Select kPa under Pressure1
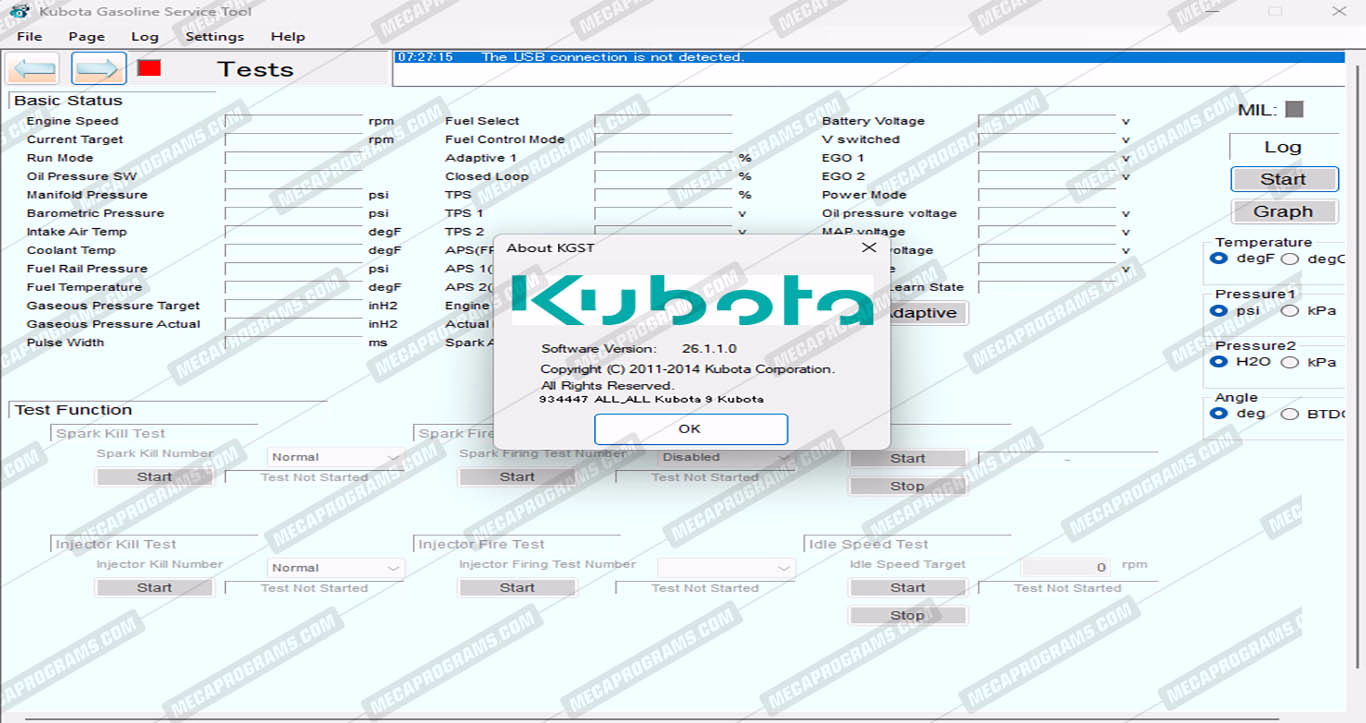 coord(1290,311)
